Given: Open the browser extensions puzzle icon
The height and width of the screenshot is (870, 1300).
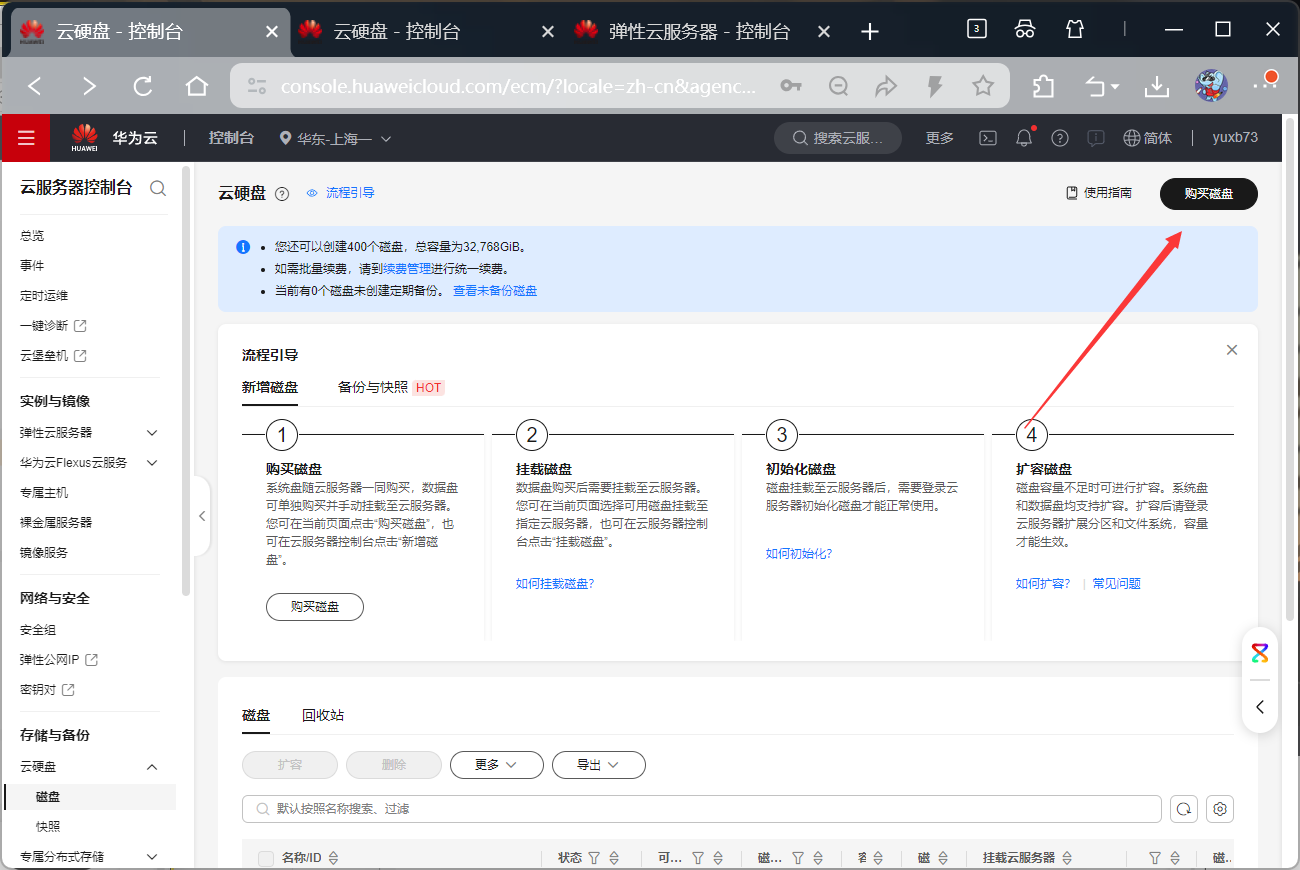Looking at the screenshot, I should 1043,87.
